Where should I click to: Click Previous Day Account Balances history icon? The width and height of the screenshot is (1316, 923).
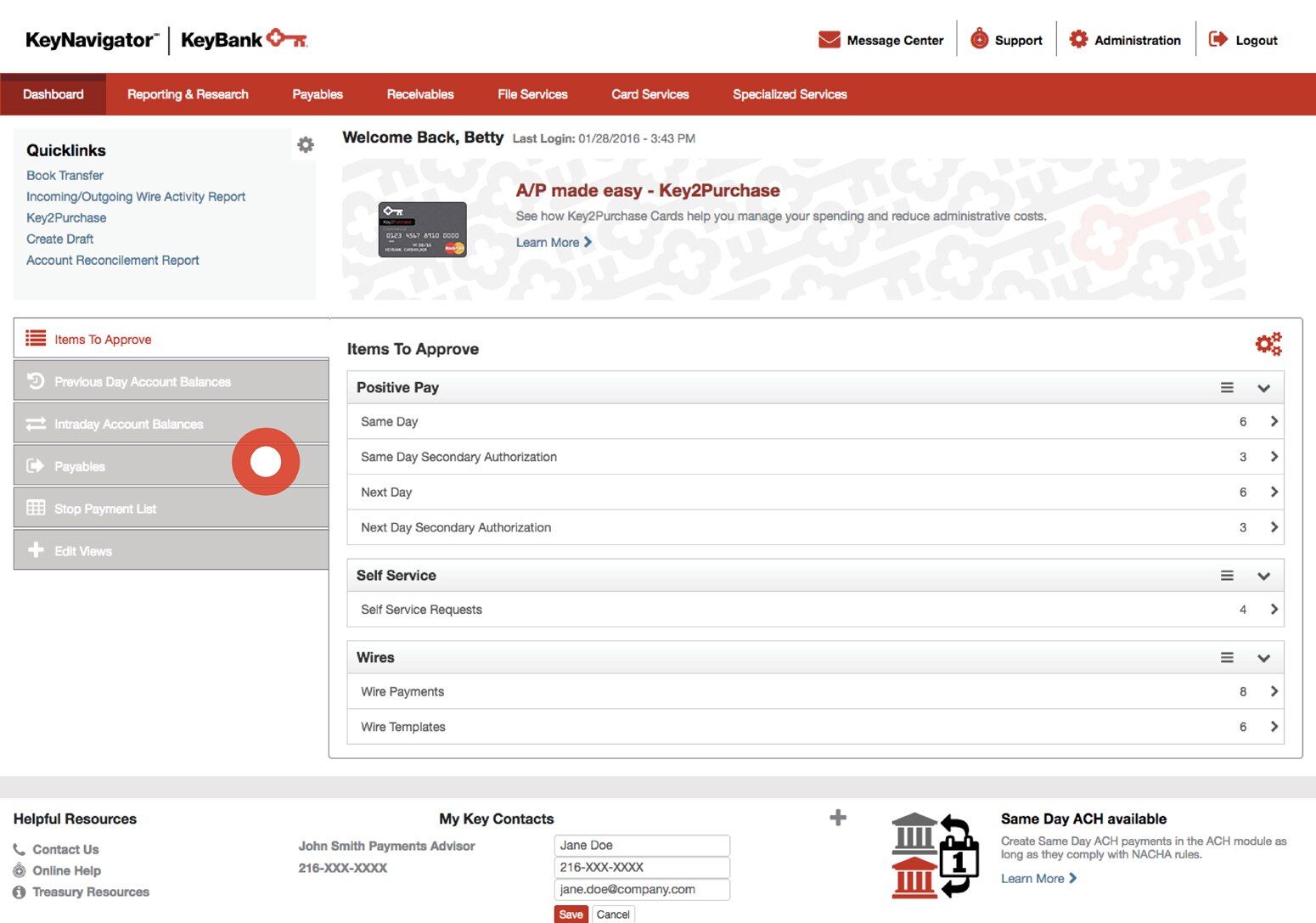[36, 381]
